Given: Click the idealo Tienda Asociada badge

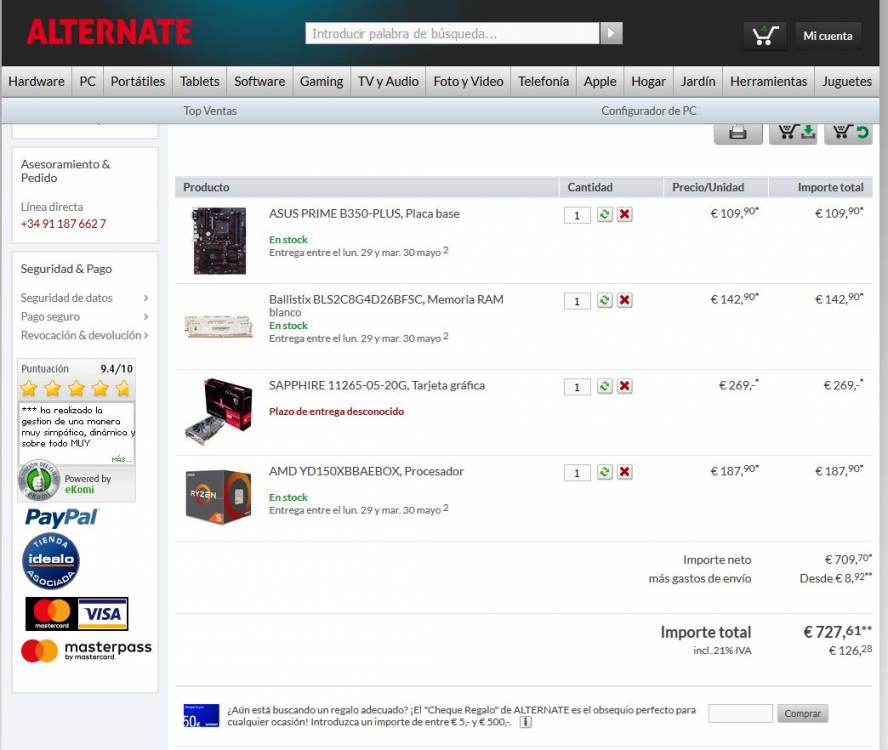Looking at the screenshot, I should coord(51,561).
